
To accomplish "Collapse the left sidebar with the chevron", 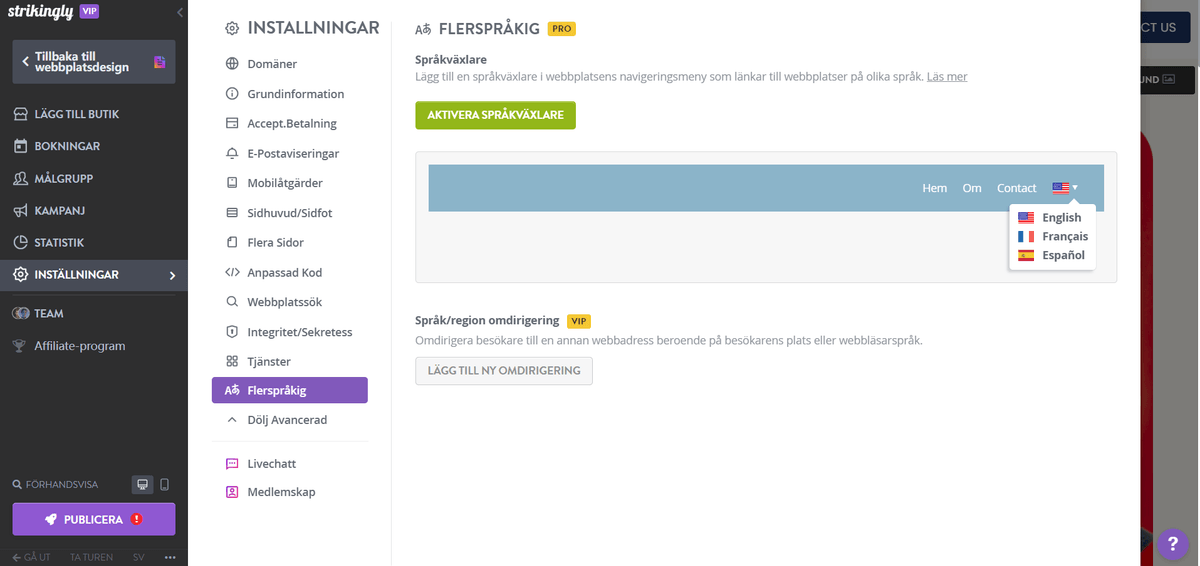I will click(179, 13).
